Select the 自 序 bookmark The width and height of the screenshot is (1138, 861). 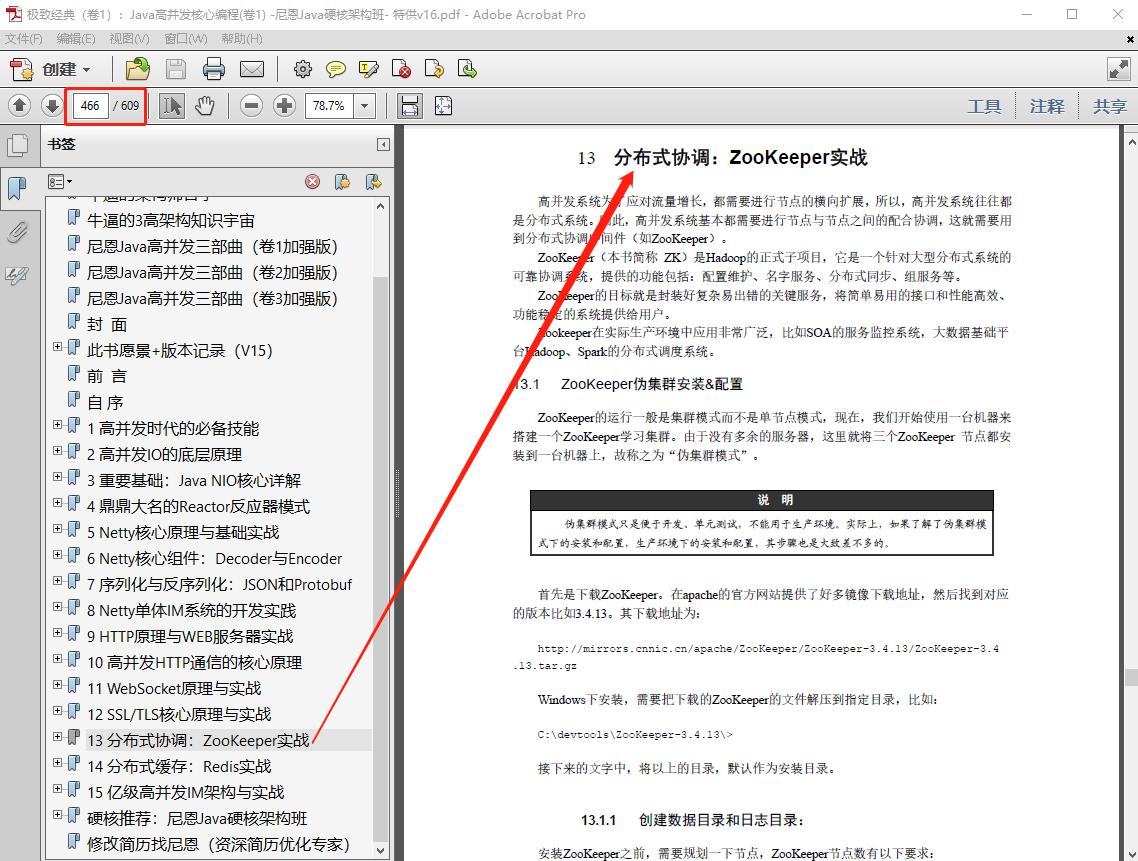pyautogui.click(x=105, y=402)
